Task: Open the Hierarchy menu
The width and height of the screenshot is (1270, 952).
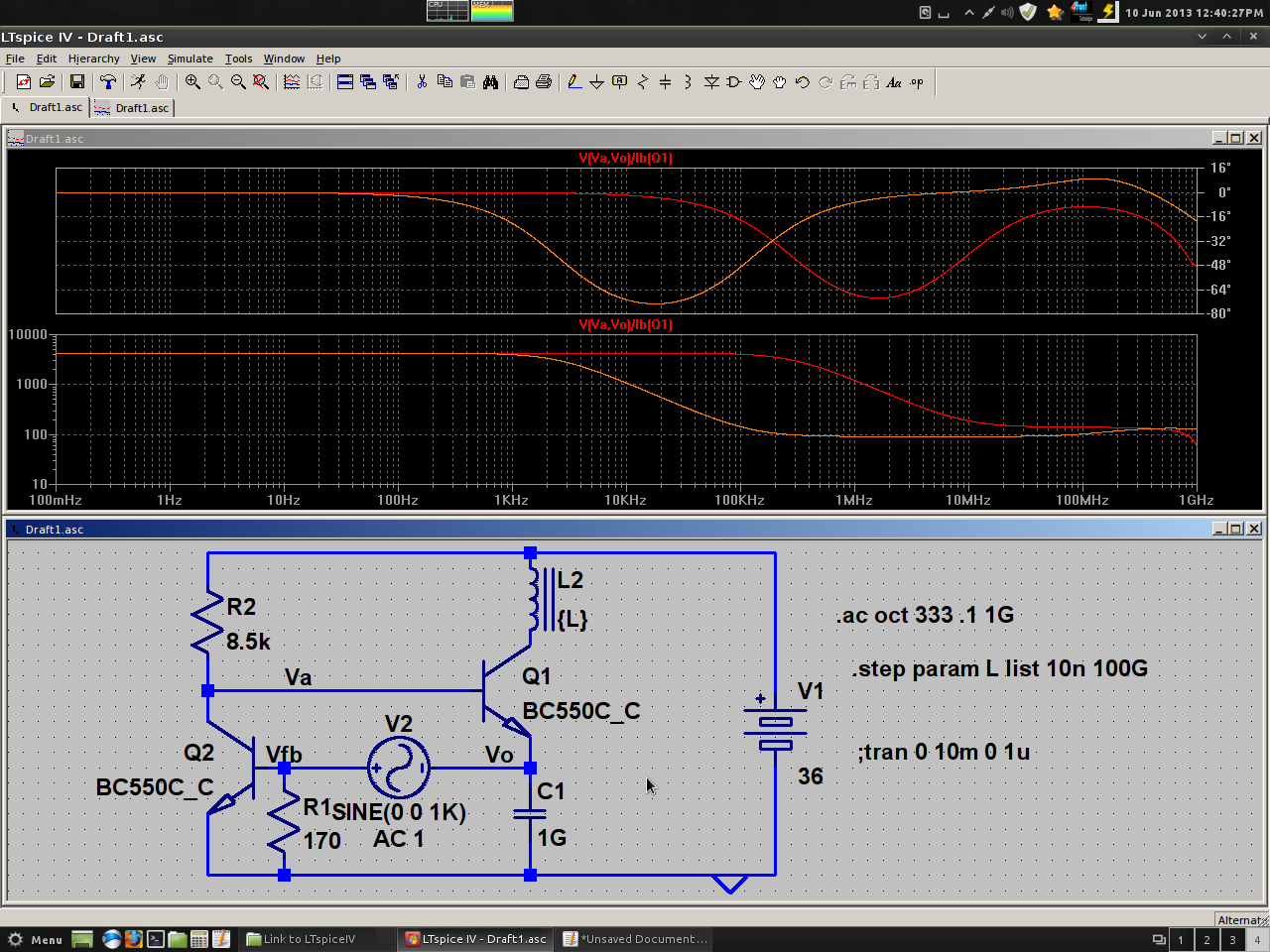Action: point(93,59)
